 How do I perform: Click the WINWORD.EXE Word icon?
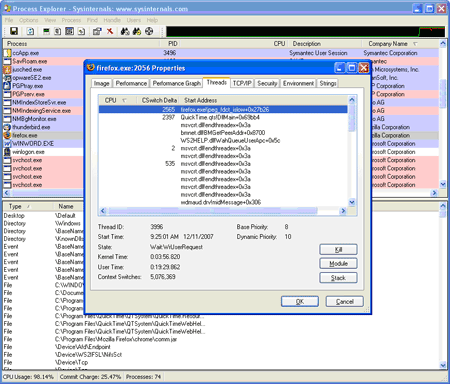click(7, 144)
